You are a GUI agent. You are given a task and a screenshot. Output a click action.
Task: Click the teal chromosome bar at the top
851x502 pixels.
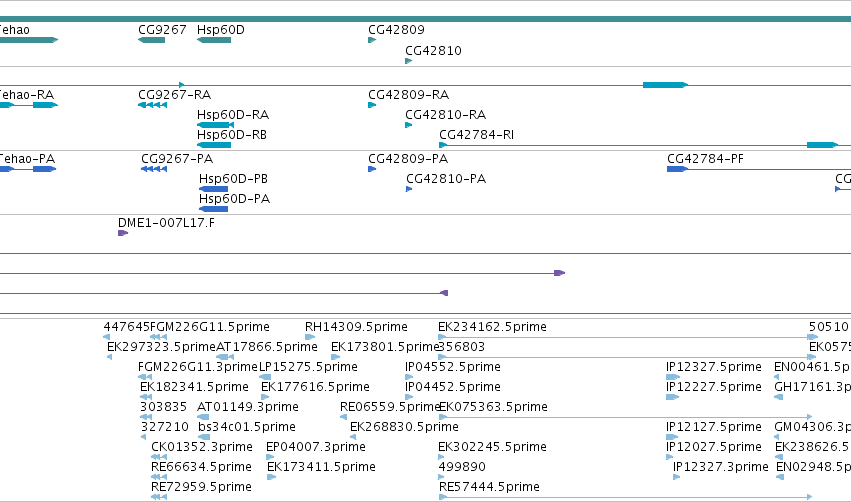coord(426,19)
